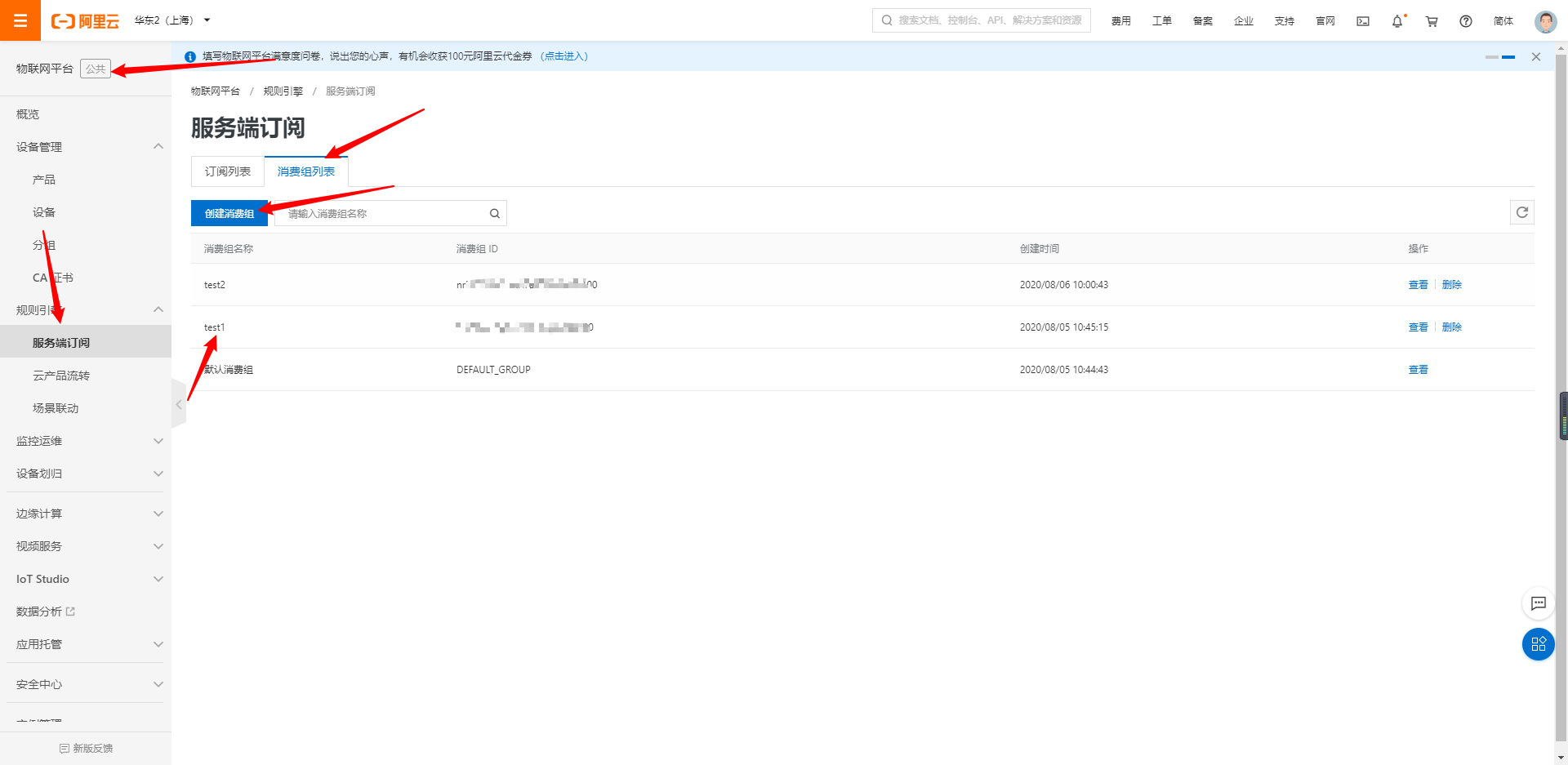Expand the IoT Studio section

click(x=158, y=579)
